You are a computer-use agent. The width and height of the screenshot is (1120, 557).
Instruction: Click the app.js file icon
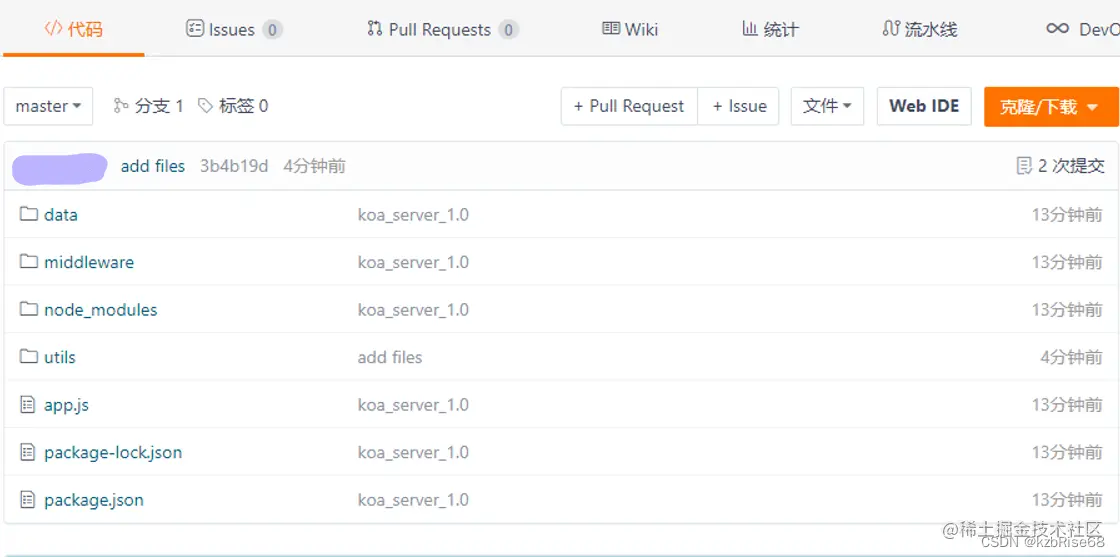point(28,405)
